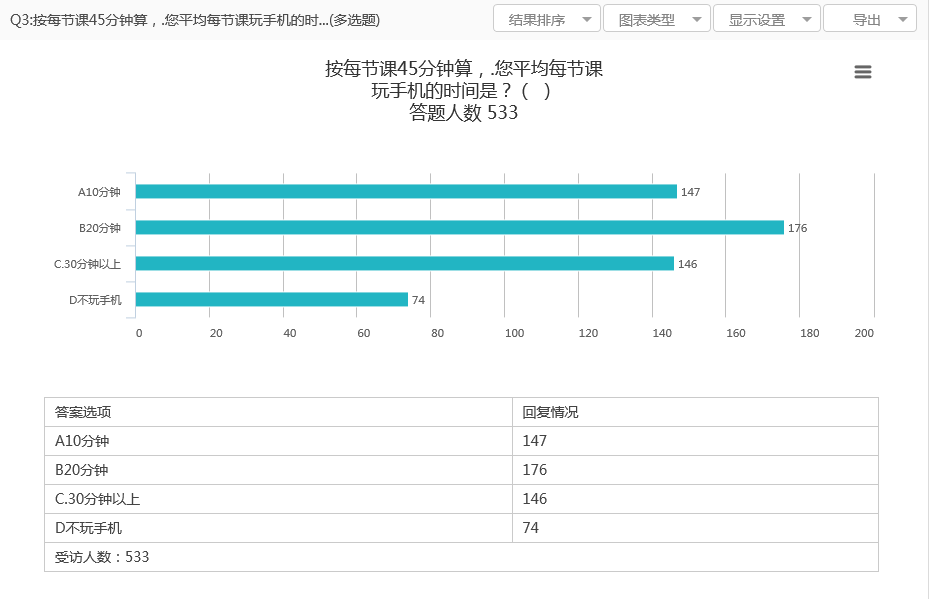Click the 100 x-axis tick label
Image resolution: width=932 pixels, height=599 pixels.
(514, 333)
